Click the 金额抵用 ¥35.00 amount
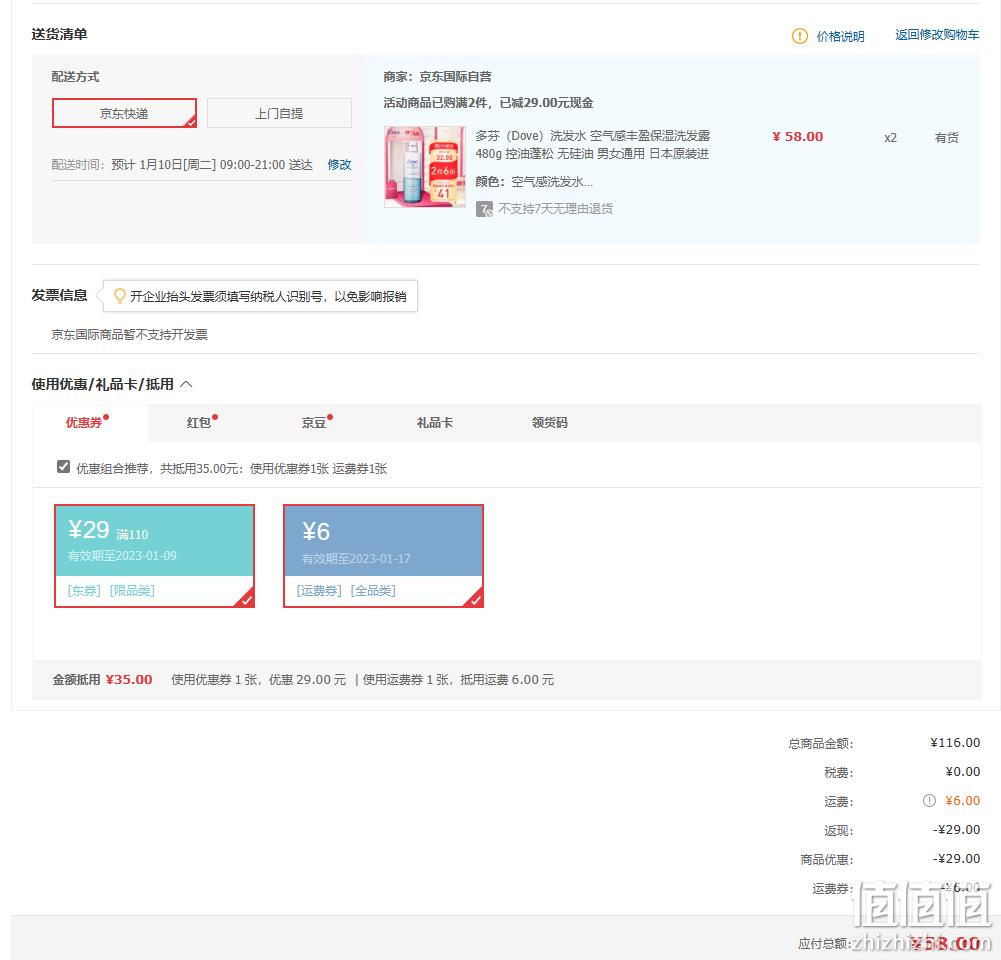The width and height of the screenshot is (1001, 960). [x=128, y=679]
